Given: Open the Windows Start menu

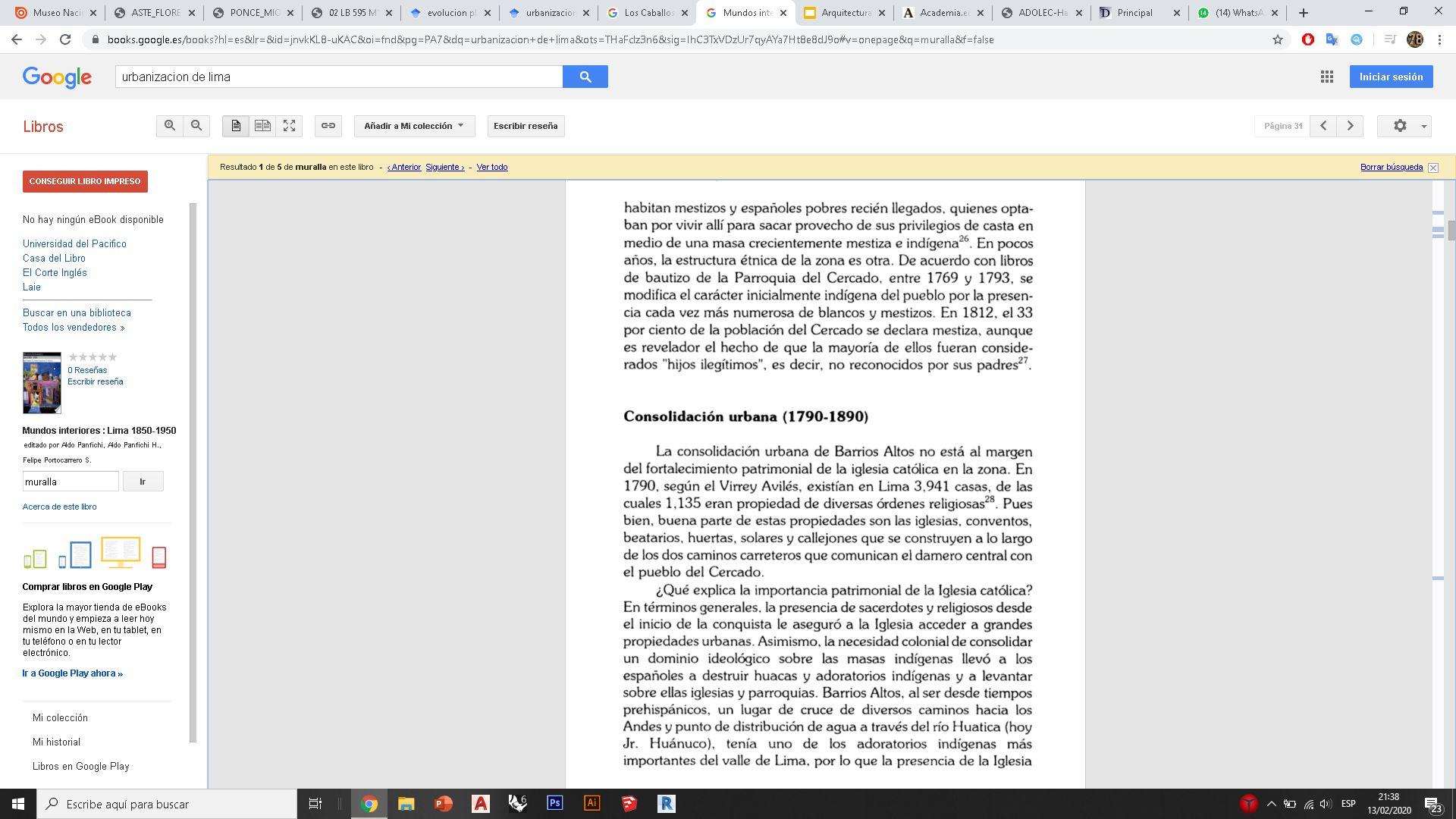Looking at the screenshot, I should tap(18, 804).
